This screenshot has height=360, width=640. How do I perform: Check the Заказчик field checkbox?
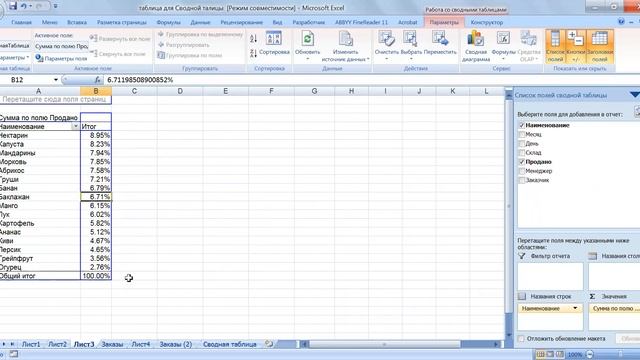click(522, 180)
